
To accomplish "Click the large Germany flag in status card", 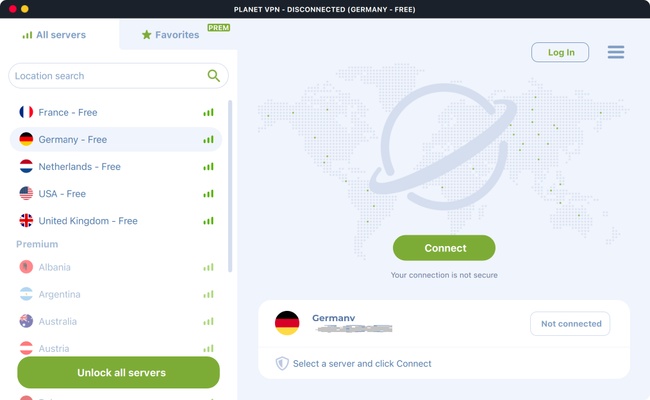I will coord(287,323).
